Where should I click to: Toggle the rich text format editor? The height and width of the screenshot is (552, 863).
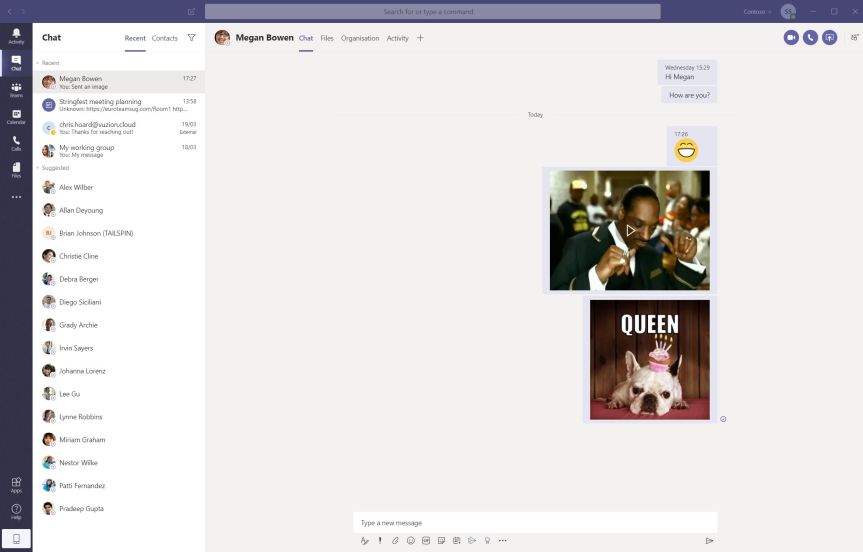point(365,540)
